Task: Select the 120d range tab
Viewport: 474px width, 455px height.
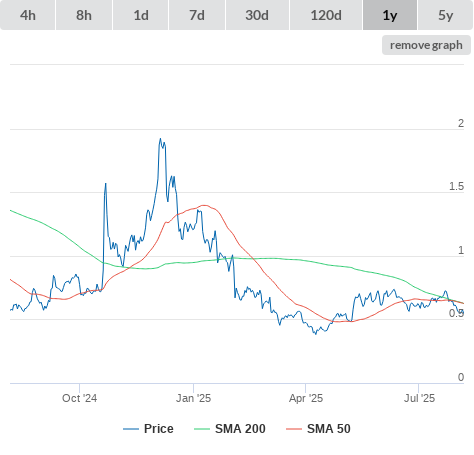Action: pos(326,15)
